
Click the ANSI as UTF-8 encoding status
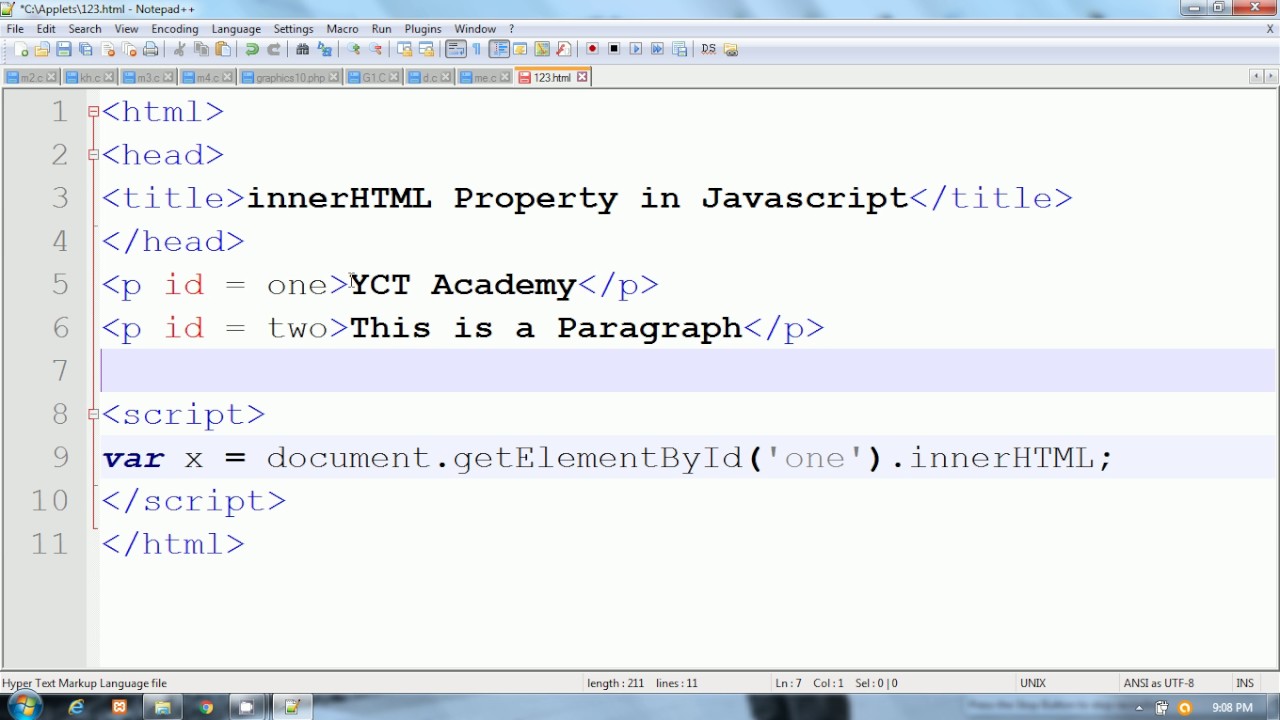(x=1159, y=683)
